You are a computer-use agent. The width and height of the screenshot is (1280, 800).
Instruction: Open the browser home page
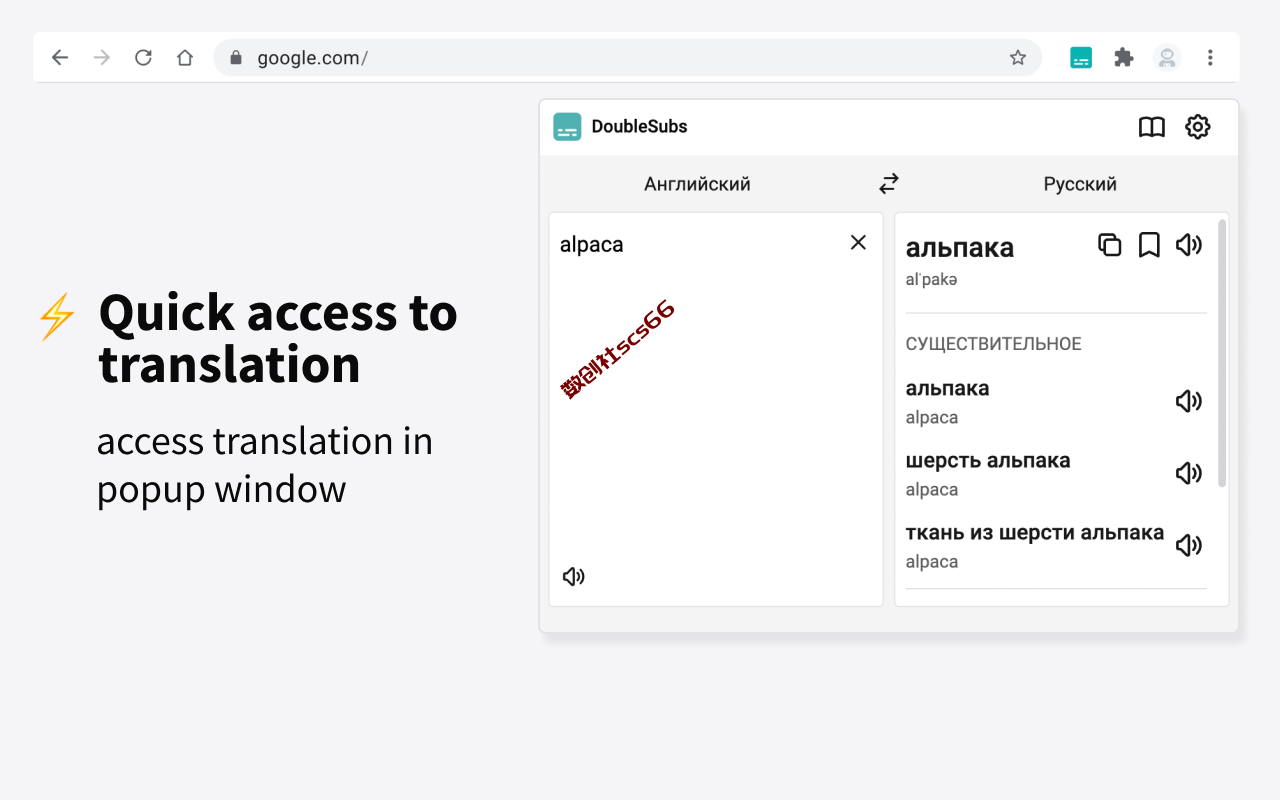click(185, 58)
